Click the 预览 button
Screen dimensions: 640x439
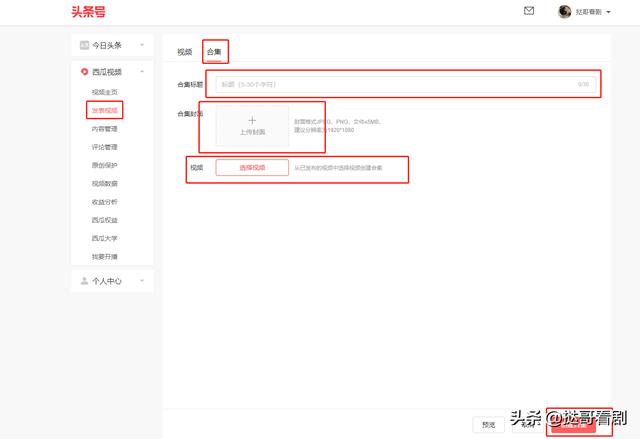(488, 424)
